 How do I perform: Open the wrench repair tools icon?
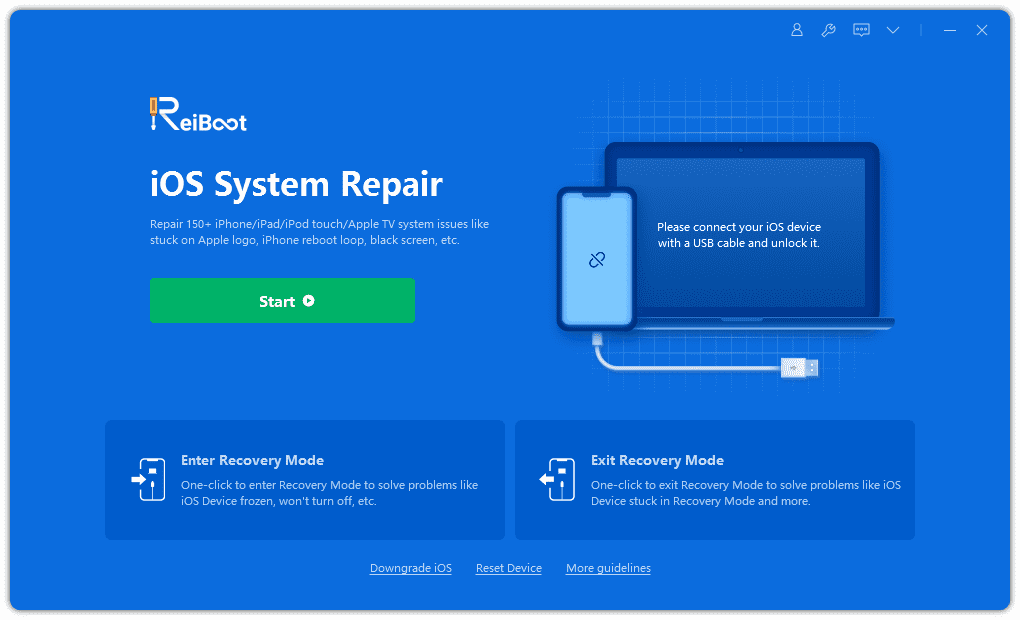coord(828,30)
